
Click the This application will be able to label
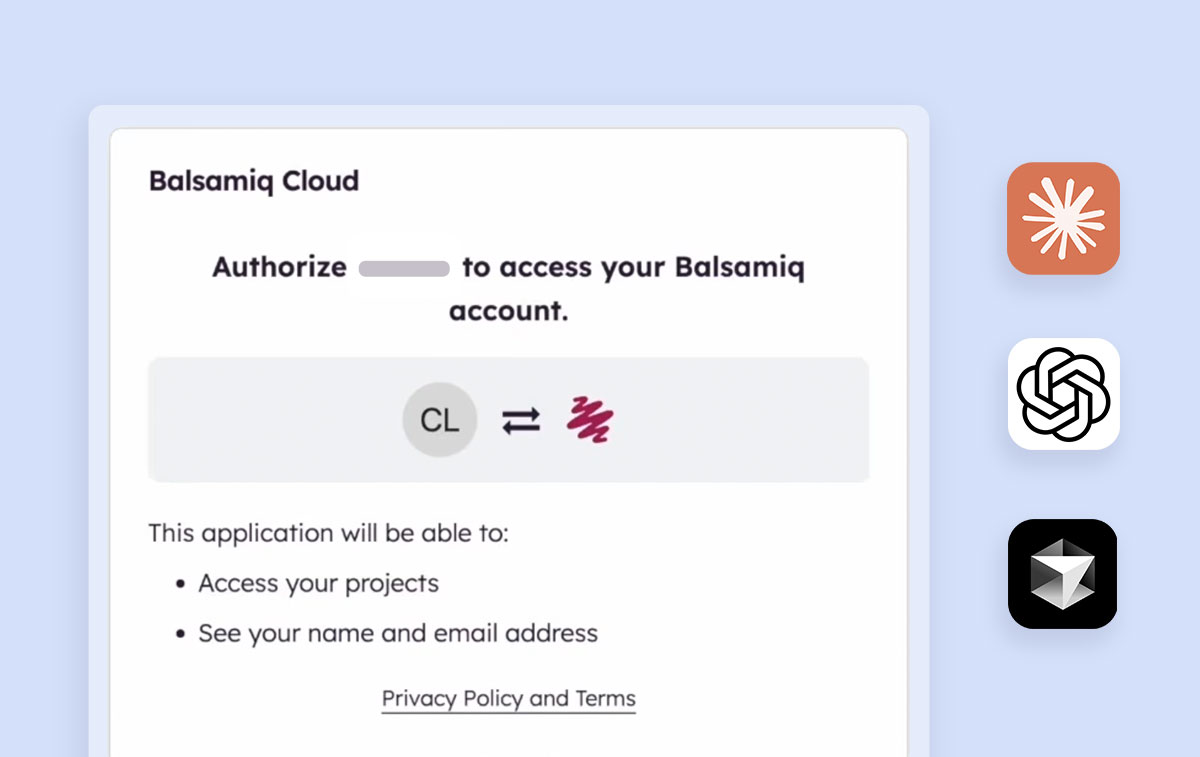tap(330, 533)
